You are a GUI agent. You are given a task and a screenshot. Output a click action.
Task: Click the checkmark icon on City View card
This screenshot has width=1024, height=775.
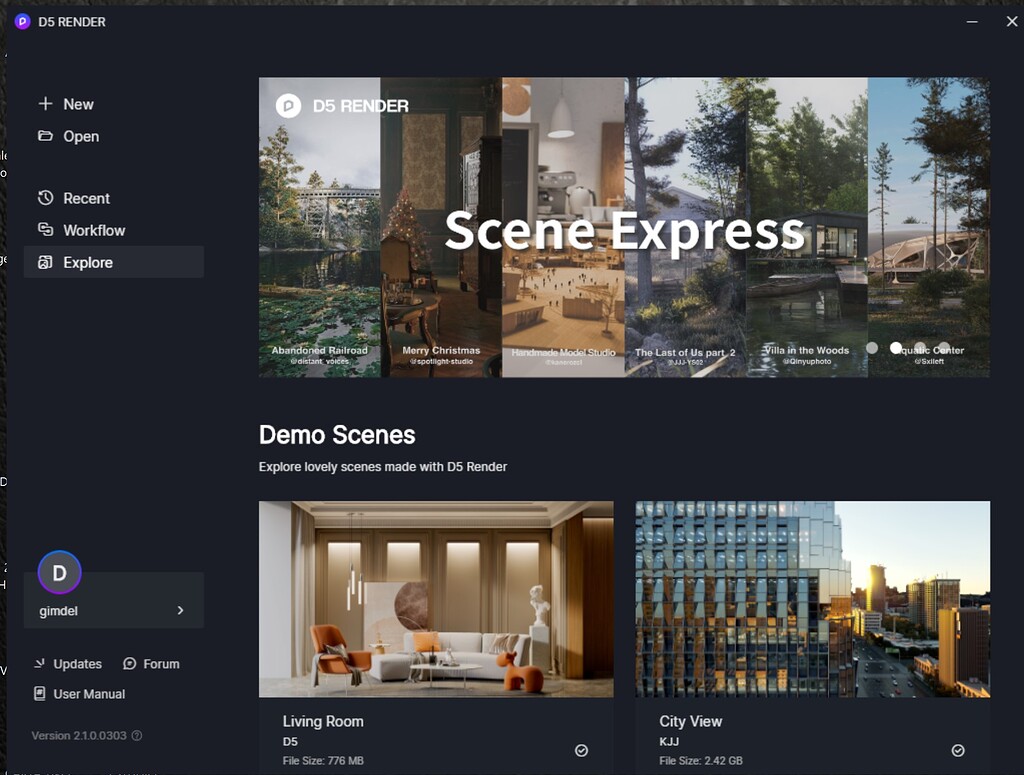coord(957,750)
